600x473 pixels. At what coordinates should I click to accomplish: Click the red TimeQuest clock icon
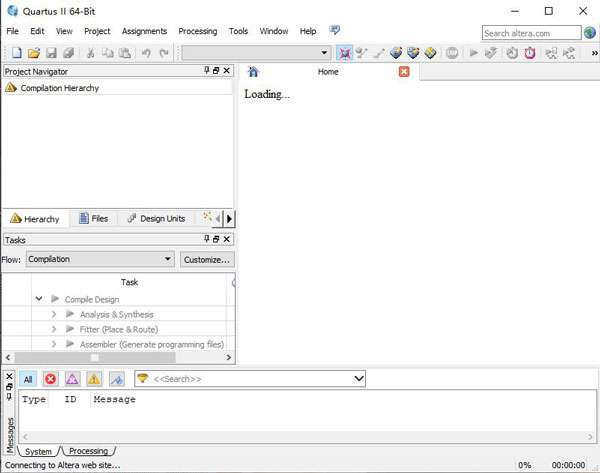pyautogui.click(x=530, y=52)
